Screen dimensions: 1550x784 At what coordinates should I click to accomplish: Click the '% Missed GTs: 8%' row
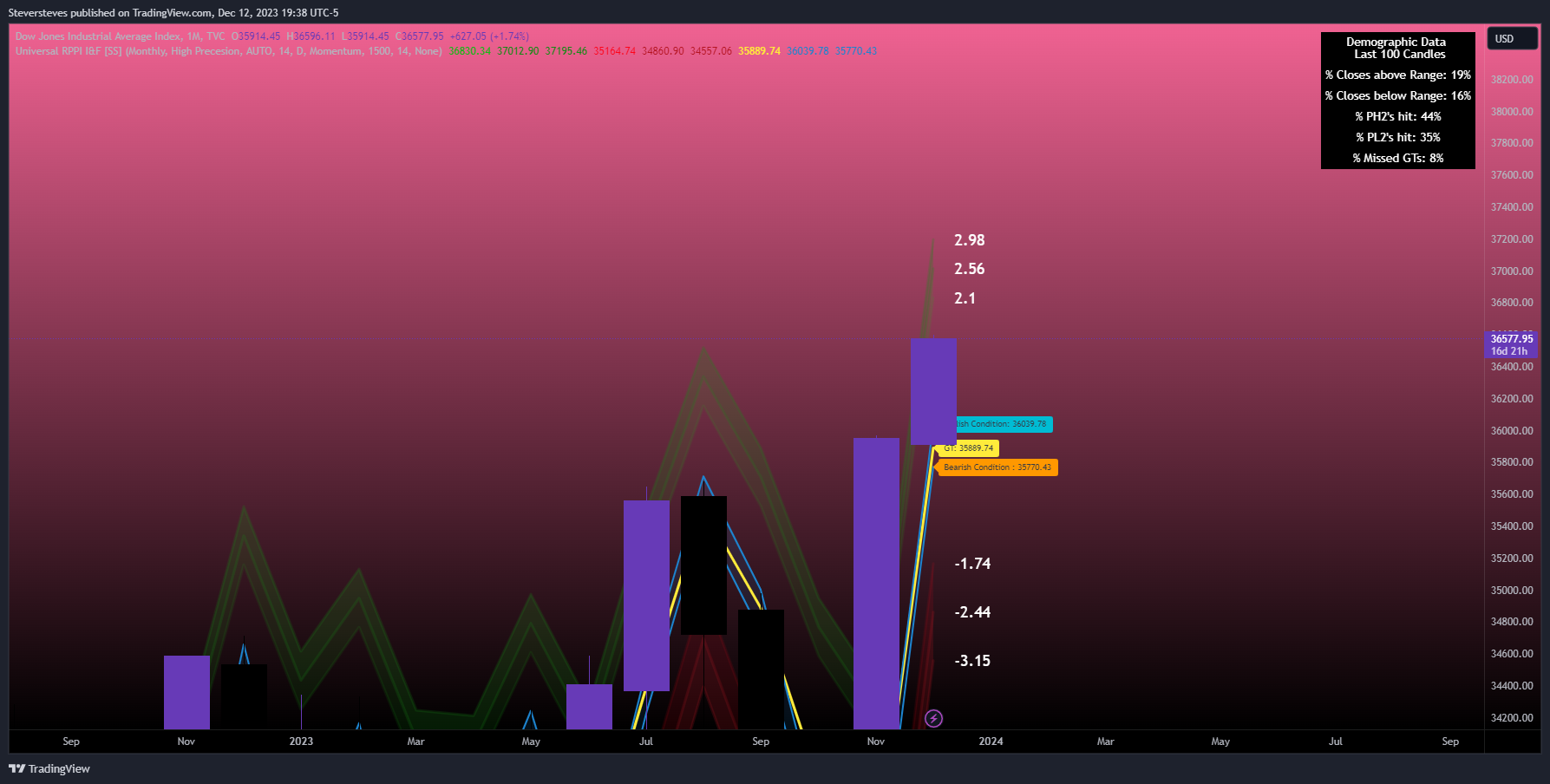pyautogui.click(x=1397, y=159)
